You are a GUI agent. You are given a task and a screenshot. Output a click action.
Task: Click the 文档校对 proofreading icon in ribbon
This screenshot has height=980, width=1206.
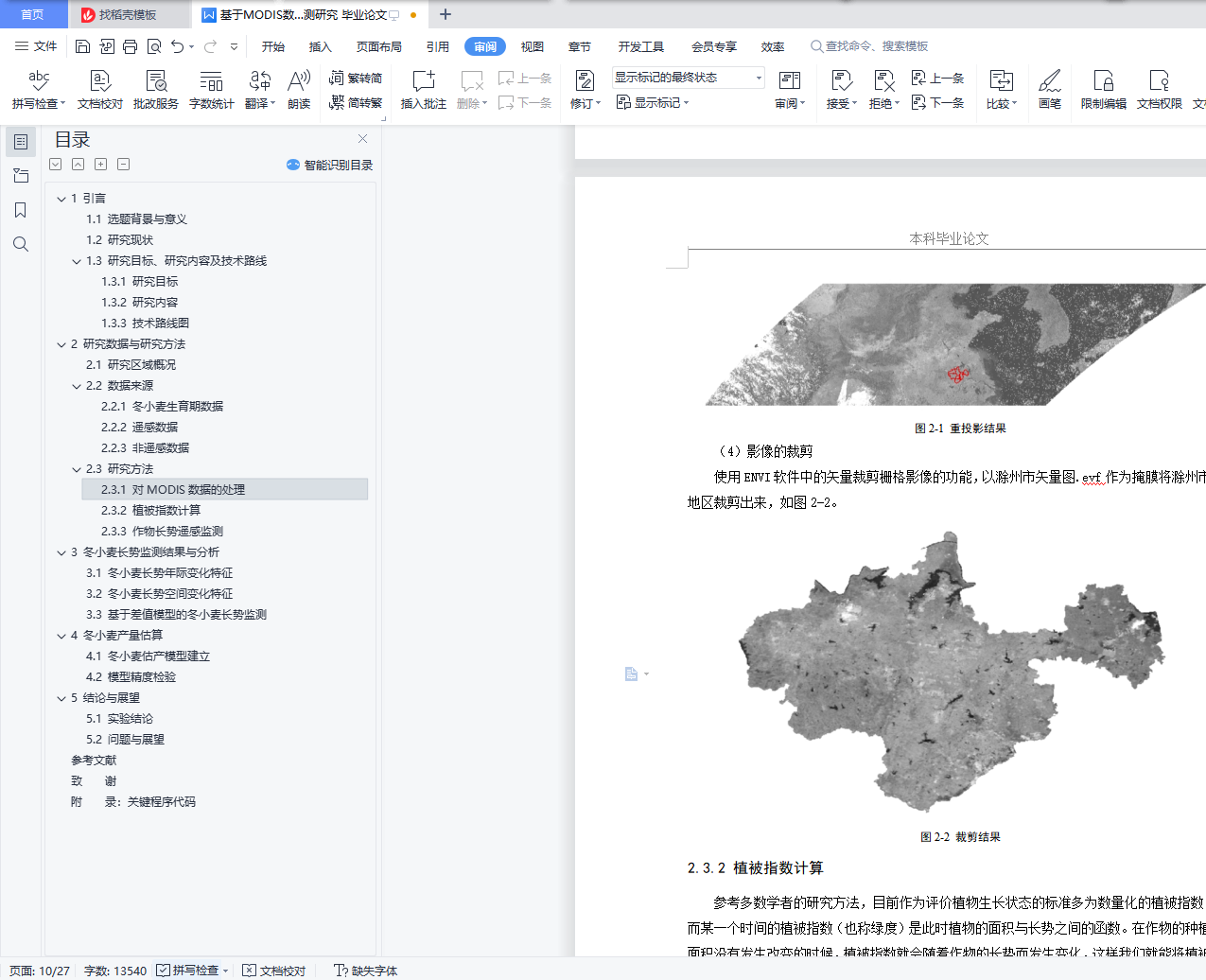[100, 89]
